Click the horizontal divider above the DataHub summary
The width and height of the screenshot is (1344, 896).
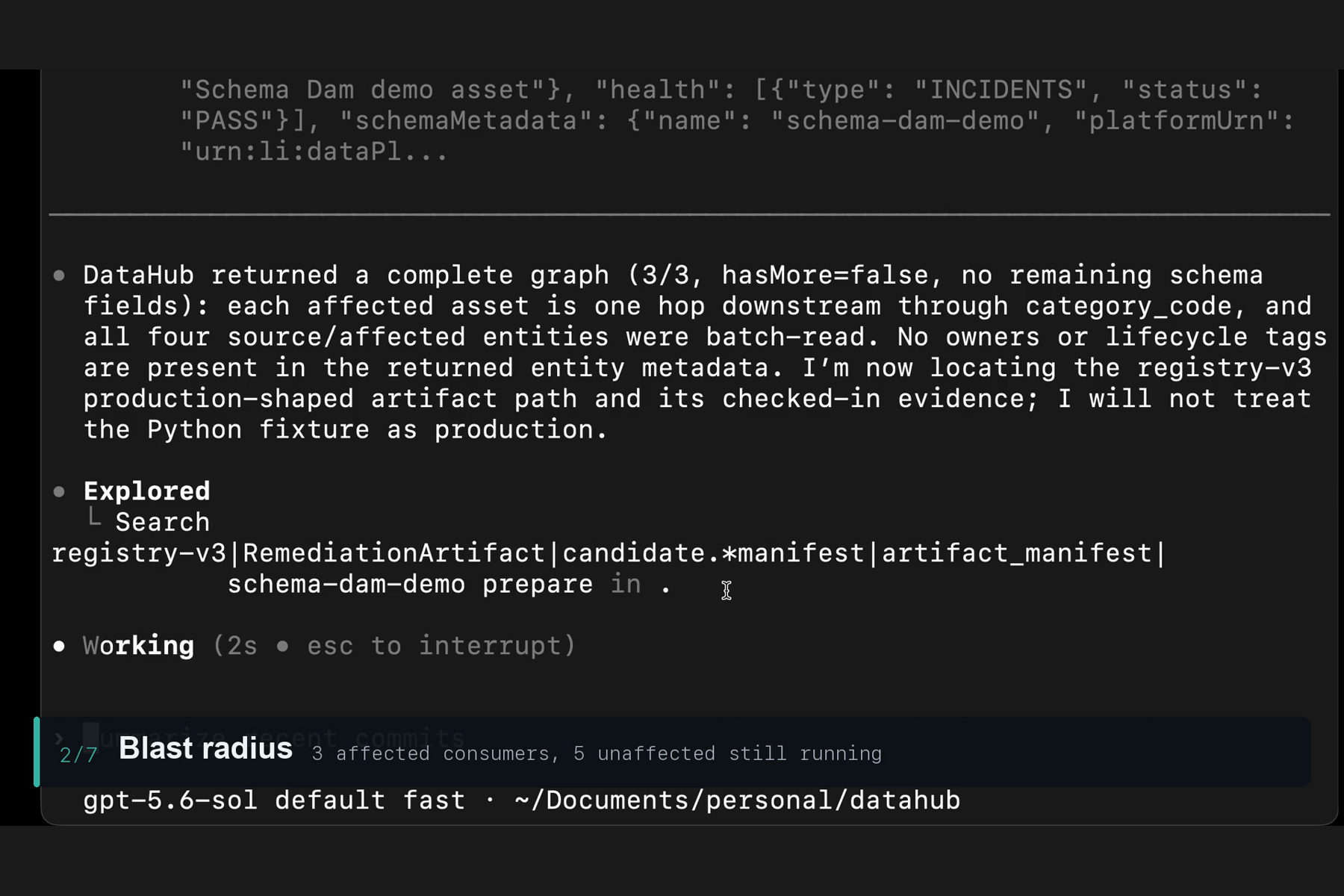[689, 215]
